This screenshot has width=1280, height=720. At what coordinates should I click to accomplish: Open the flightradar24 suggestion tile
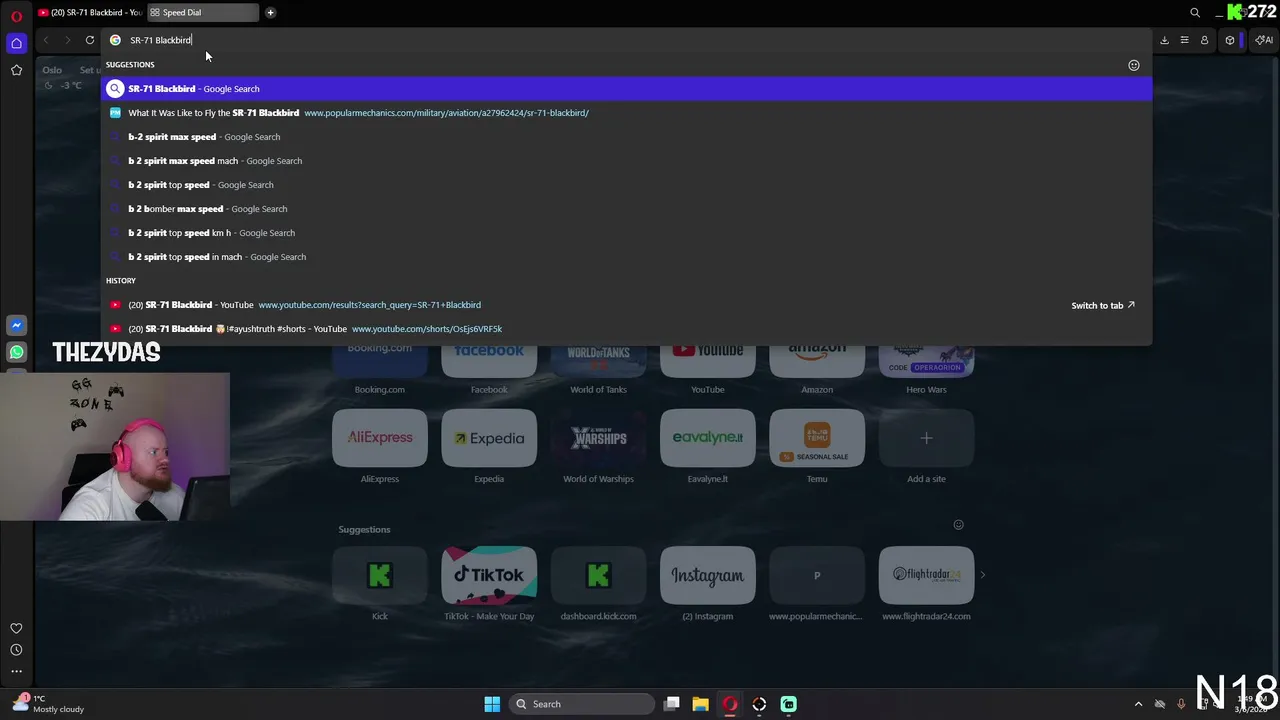pos(926,575)
